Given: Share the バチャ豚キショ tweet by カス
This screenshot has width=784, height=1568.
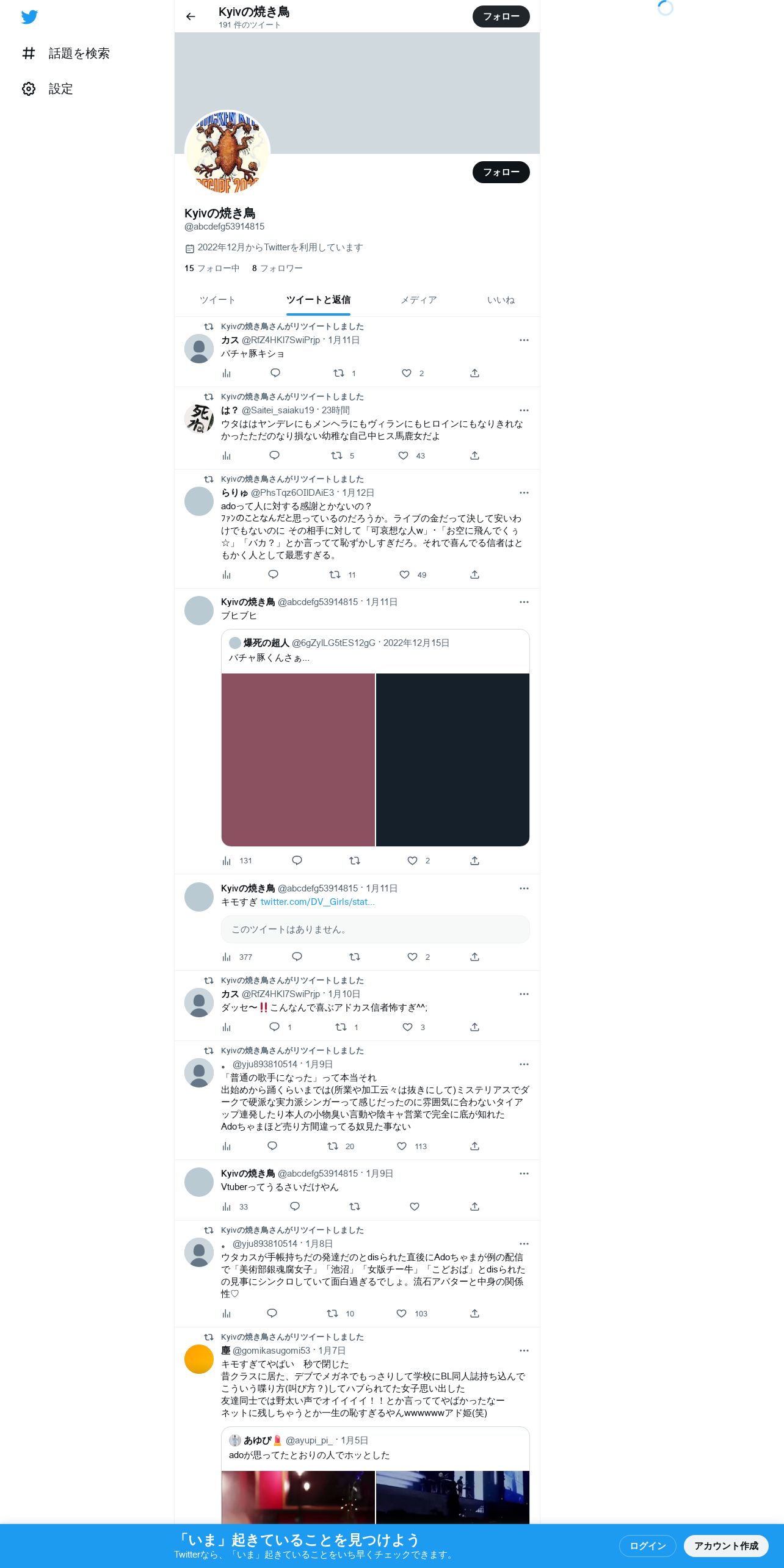Looking at the screenshot, I should (x=474, y=373).
